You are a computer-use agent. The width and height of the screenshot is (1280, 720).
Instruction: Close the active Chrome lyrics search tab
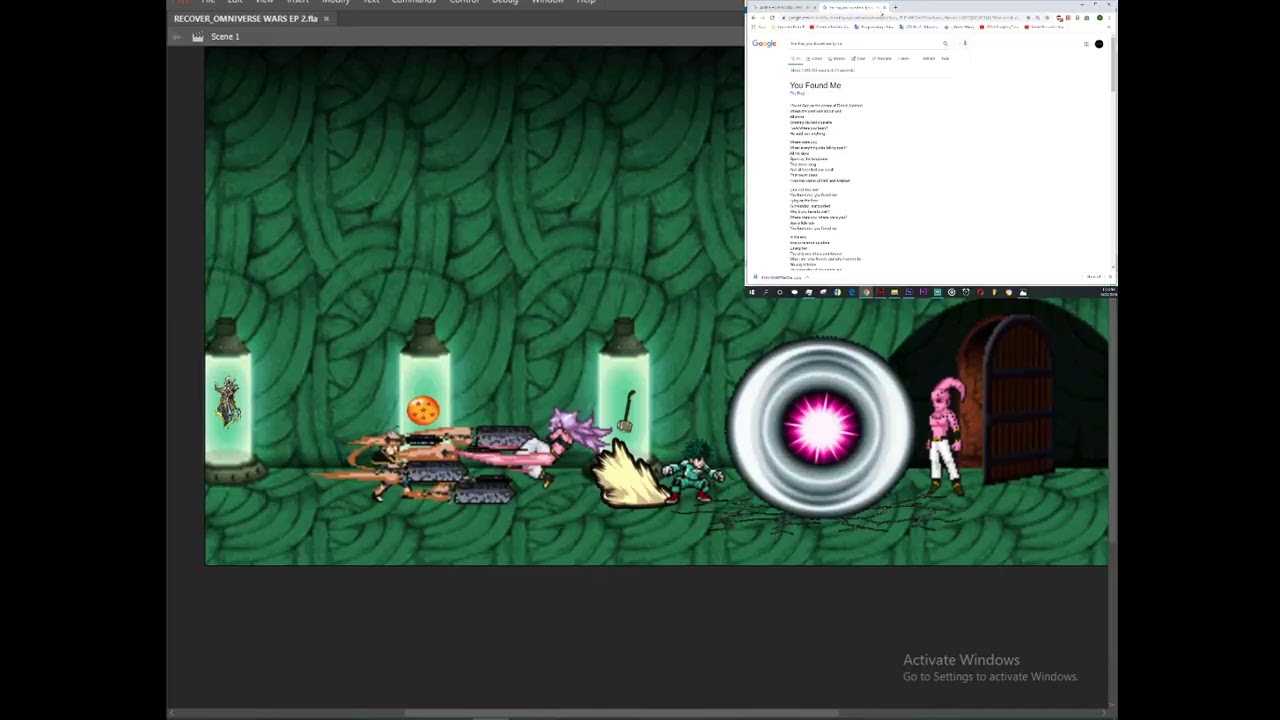[885, 7]
